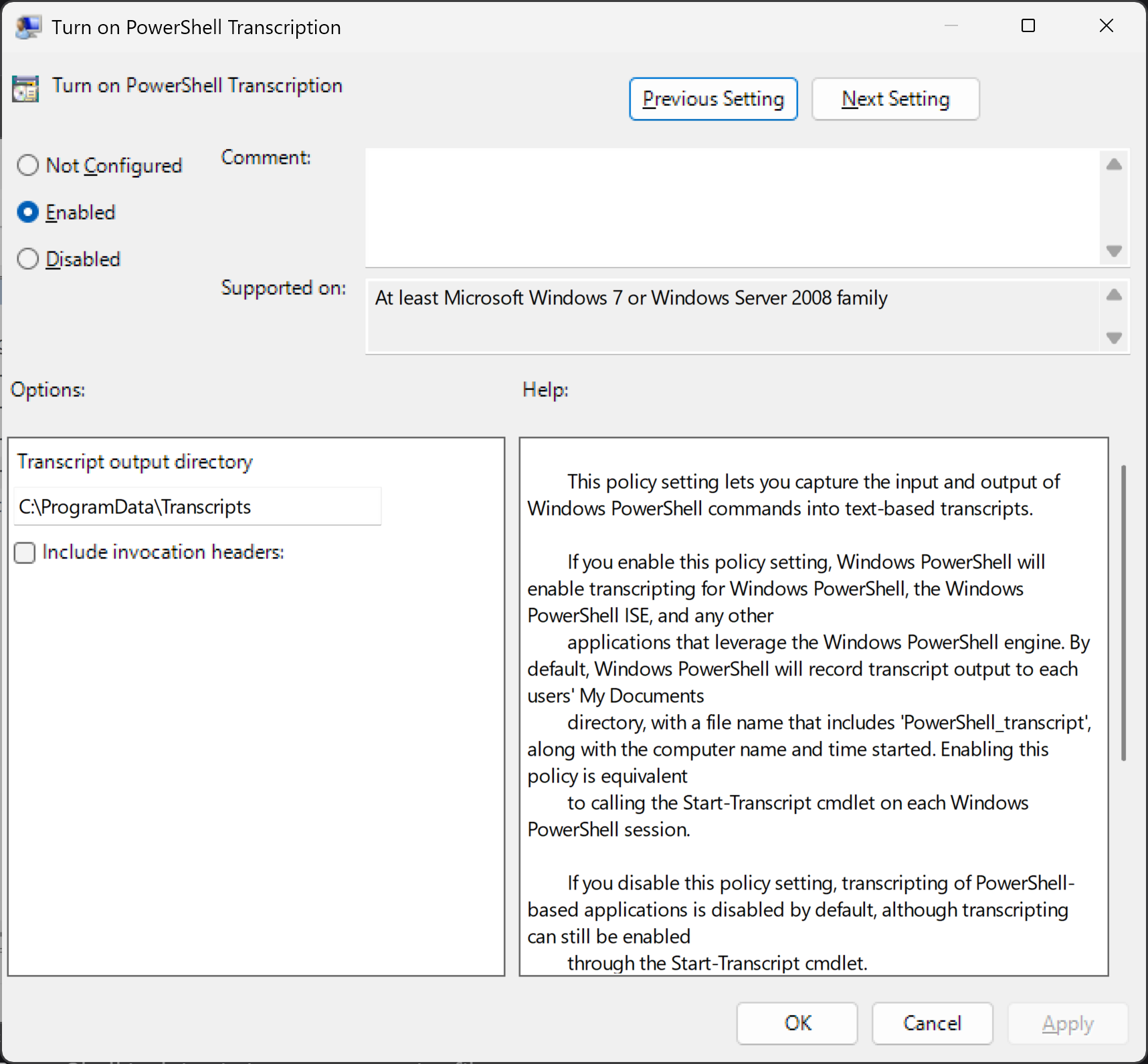The image size is (1148, 1064).
Task: Click the Transcript output directory field
Action: [x=197, y=507]
